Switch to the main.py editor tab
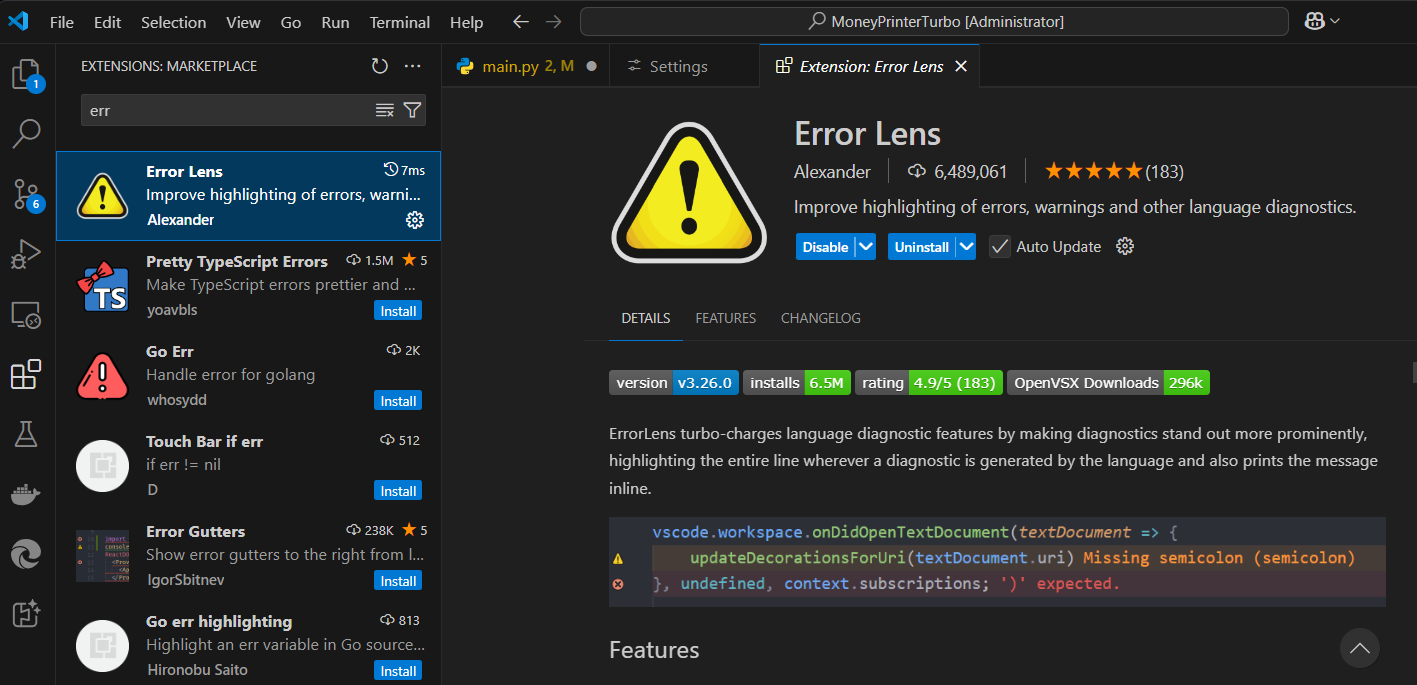Viewport: 1417px width, 685px height. [525, 66]
